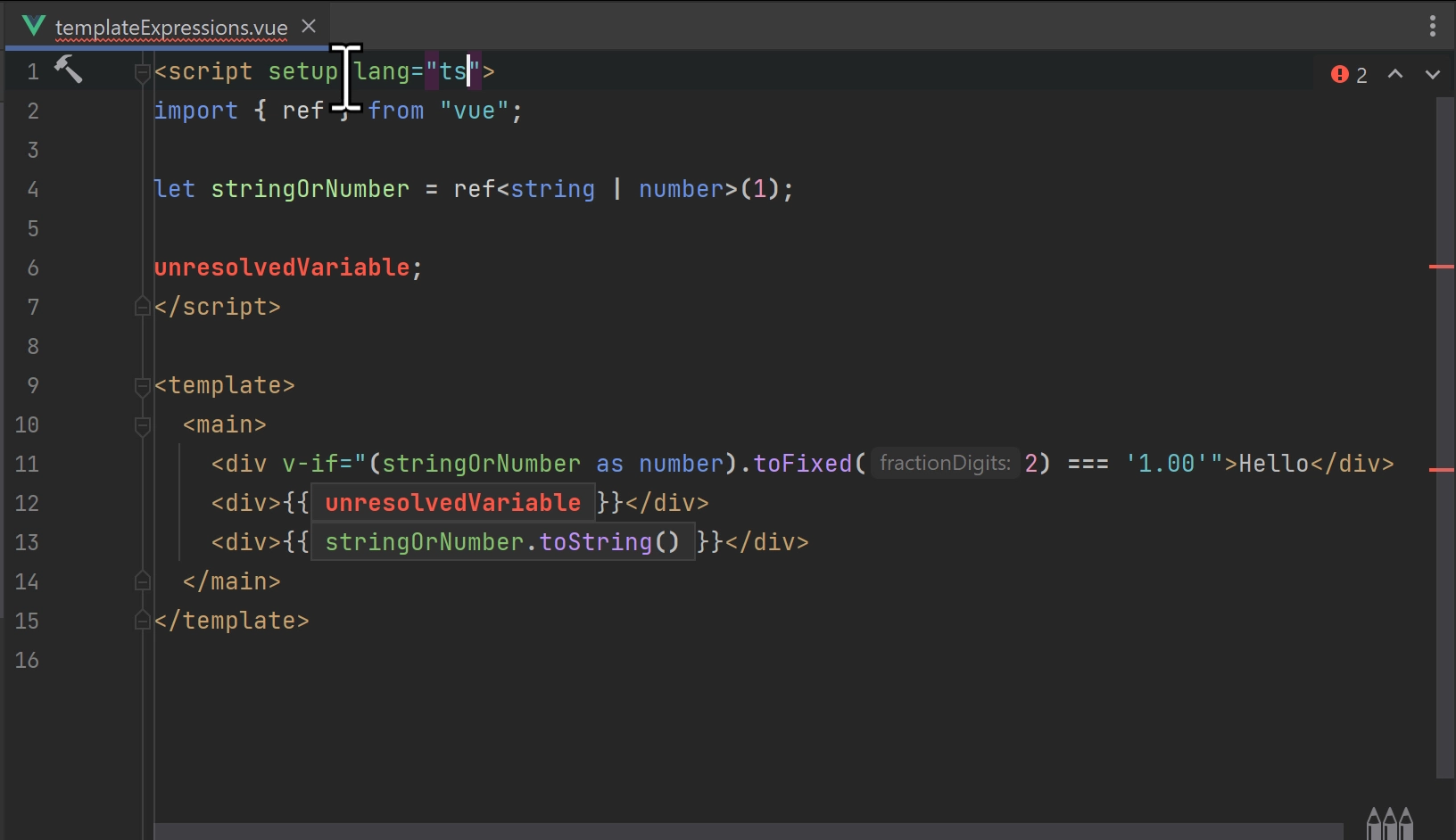Click the toFixed method call on line 11
This screenshot has width=1456, height=840.
pos(803,464)
